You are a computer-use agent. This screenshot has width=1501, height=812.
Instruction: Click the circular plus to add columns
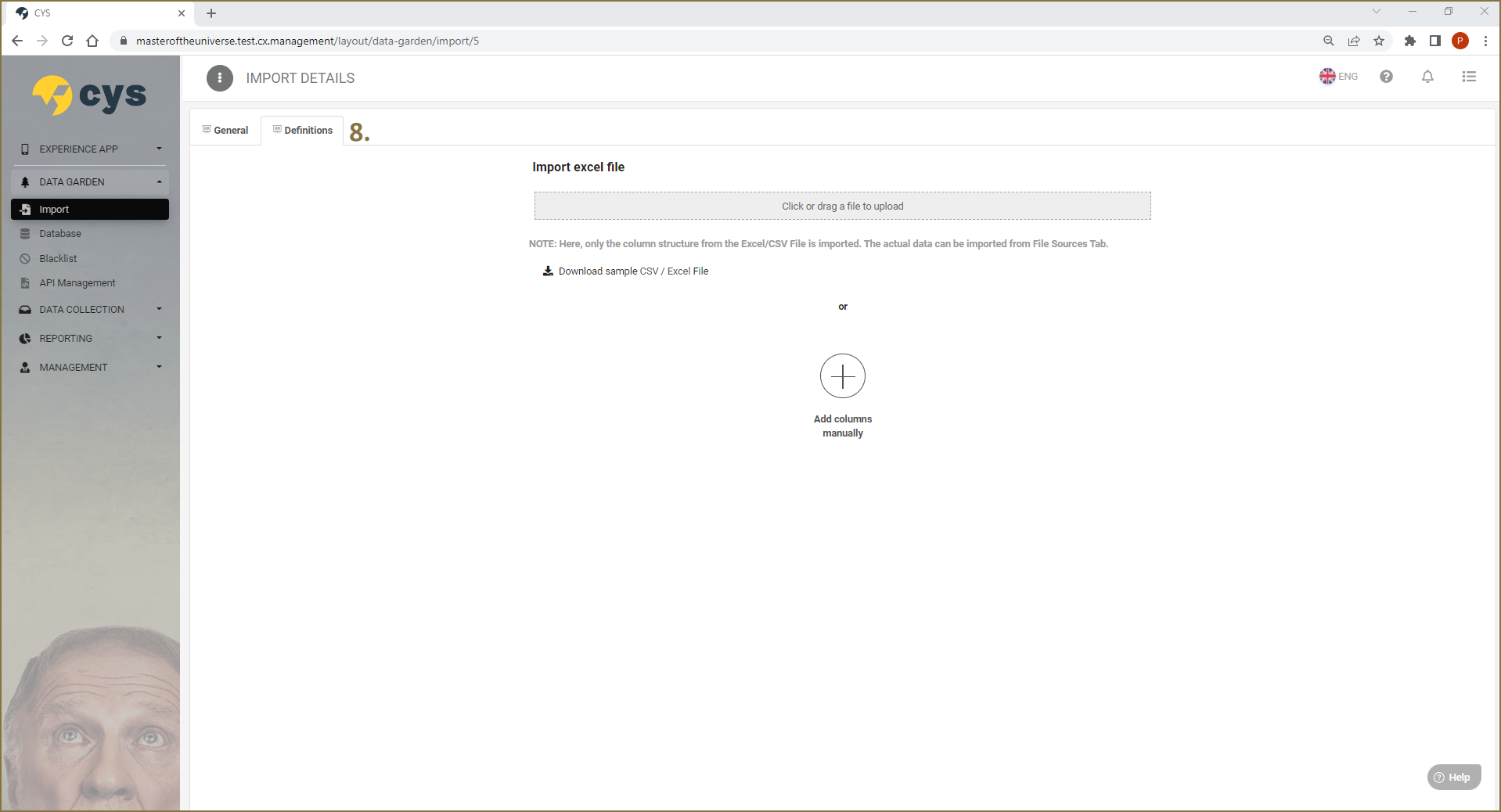[x=843, y=376]
